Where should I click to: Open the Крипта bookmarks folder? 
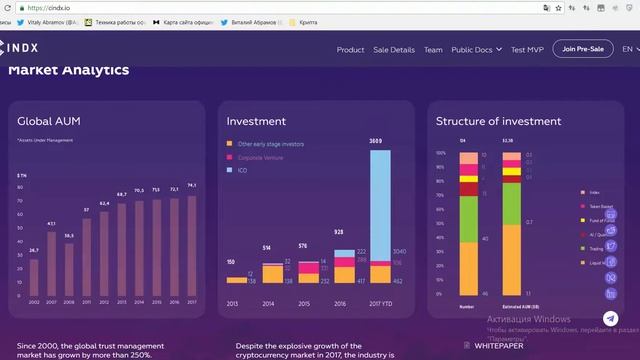(303, 22)
